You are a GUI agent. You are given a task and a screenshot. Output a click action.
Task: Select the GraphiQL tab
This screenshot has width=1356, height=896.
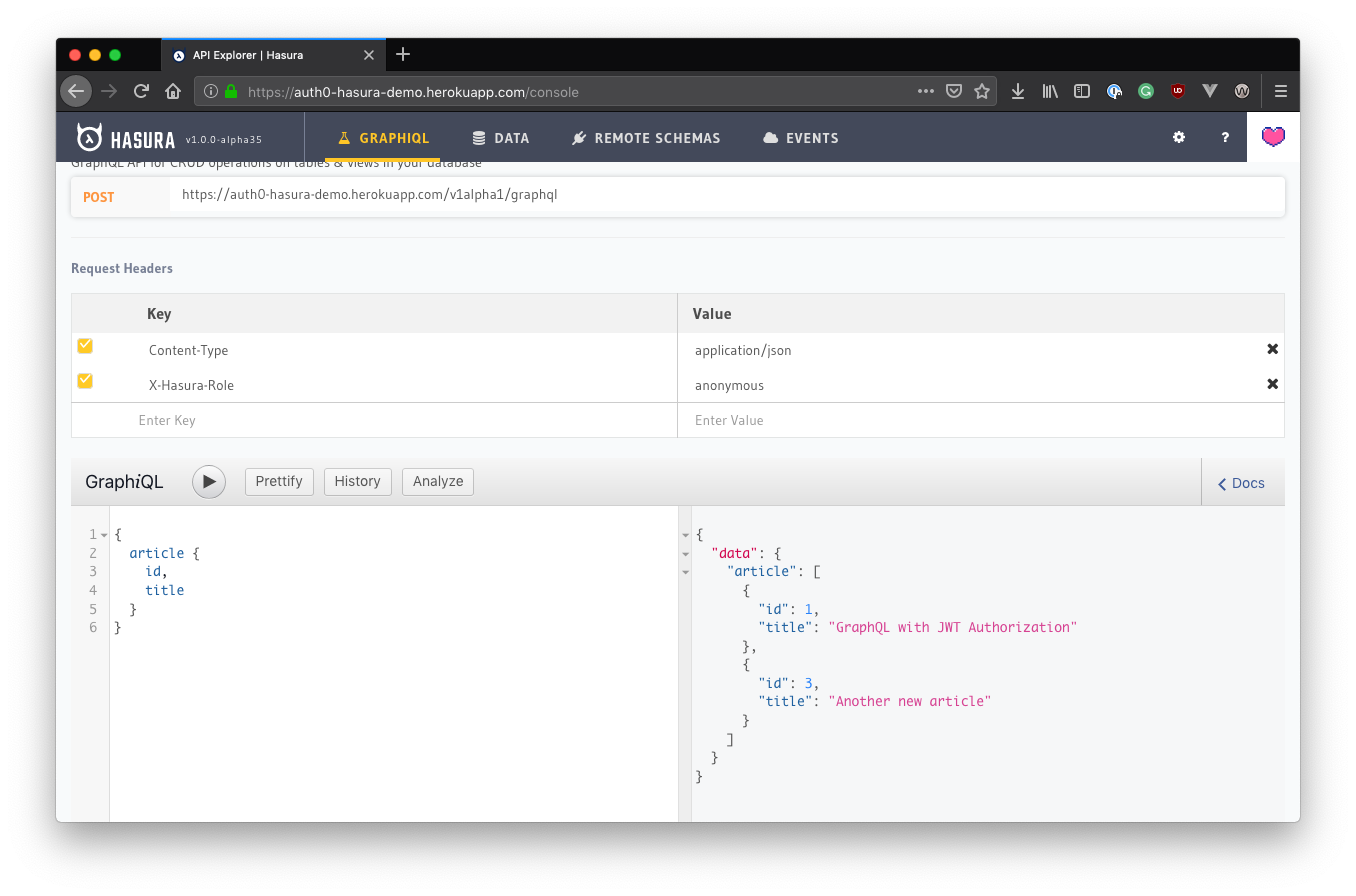point(383,138)
